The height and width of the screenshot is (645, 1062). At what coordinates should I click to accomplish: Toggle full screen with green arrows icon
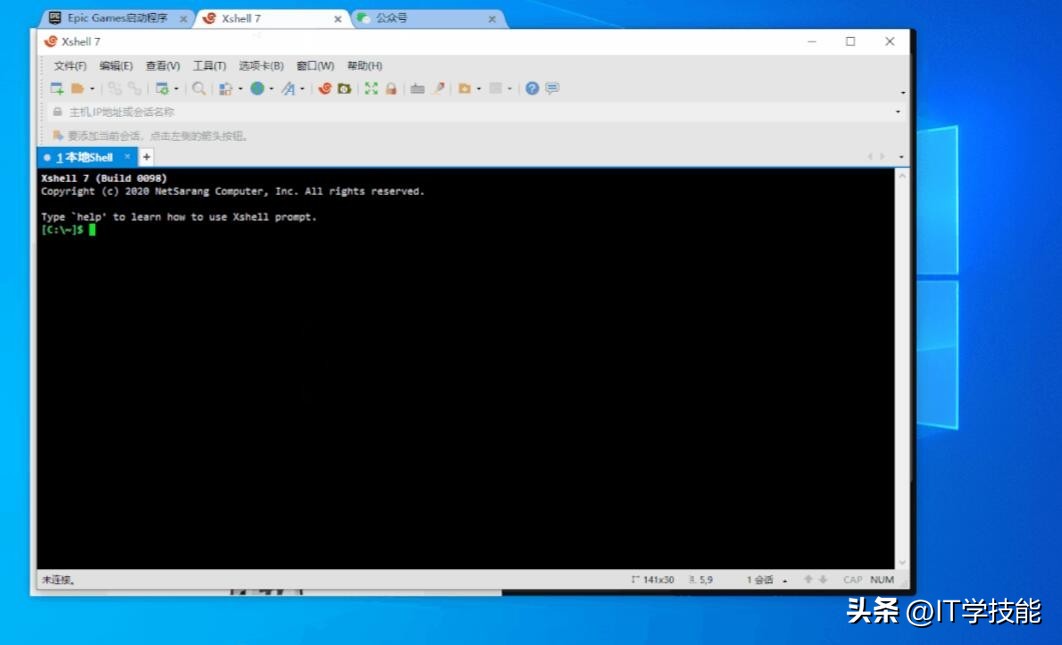371,89
